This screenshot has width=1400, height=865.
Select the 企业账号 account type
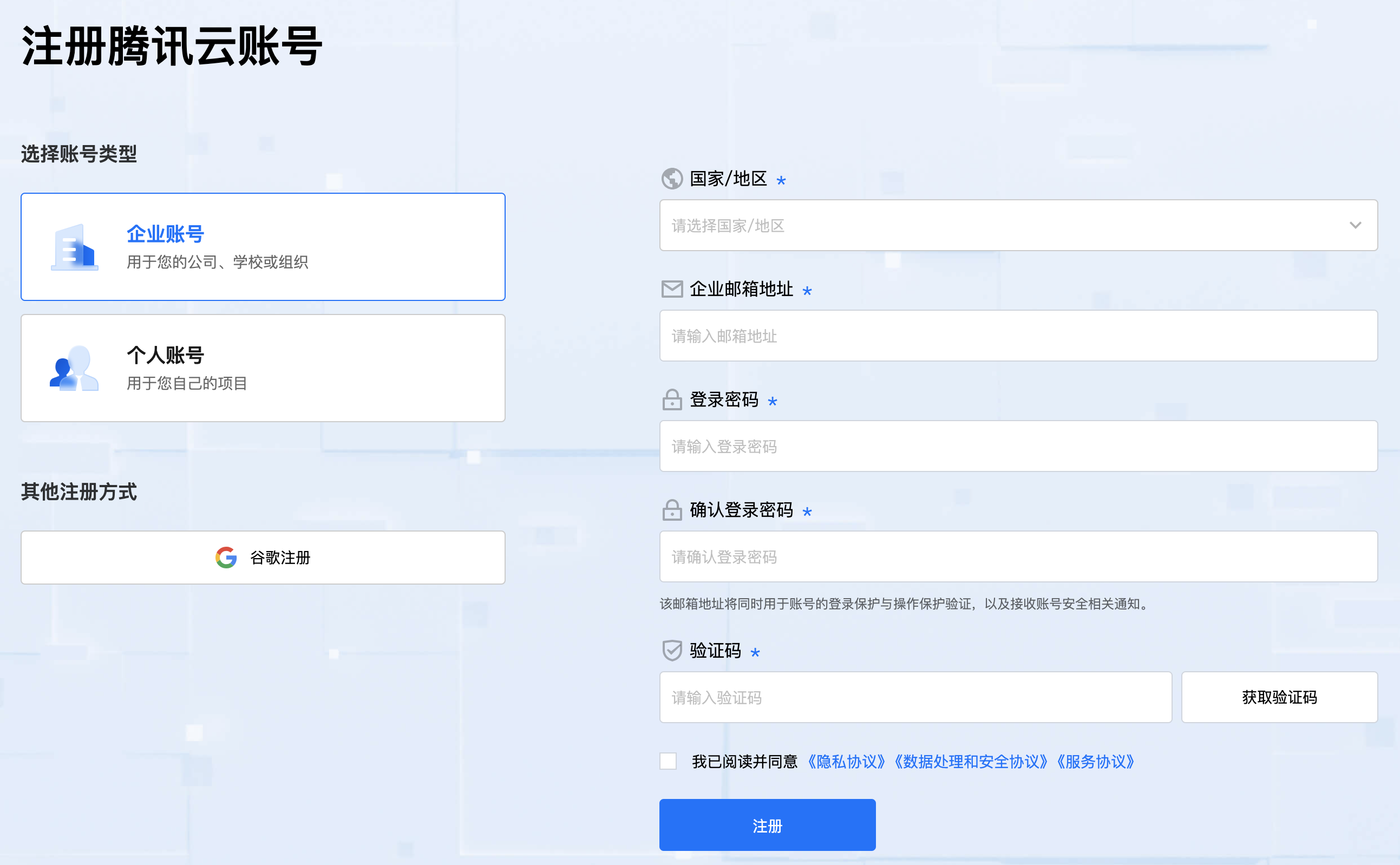coord(263,247)
